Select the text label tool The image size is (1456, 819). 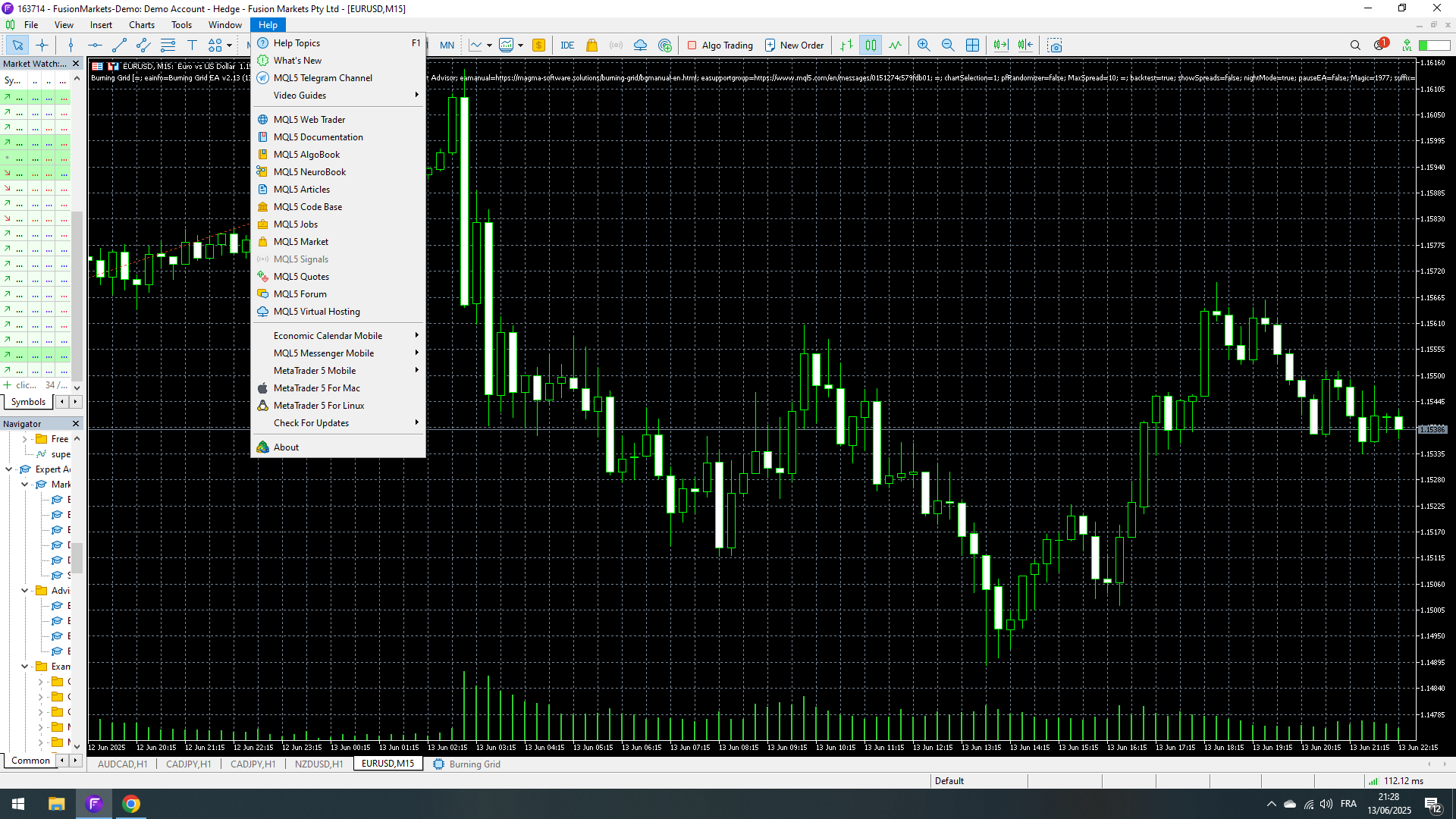tap(192, 45)
